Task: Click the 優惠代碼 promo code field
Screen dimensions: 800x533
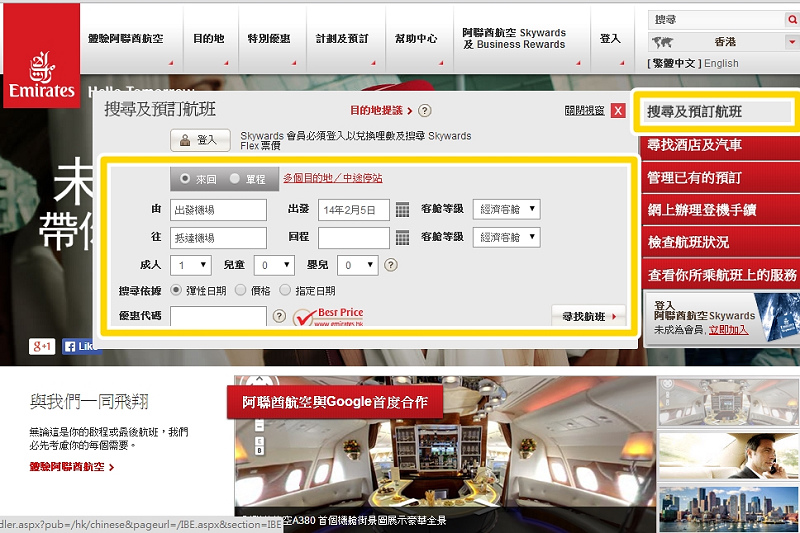Action: coord(218,316)
